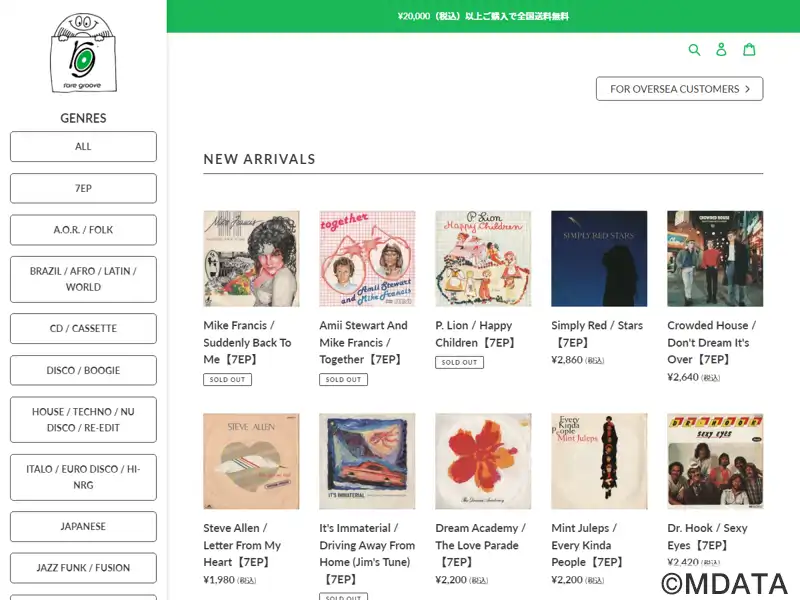Click P. Lion Happy Children cover
The width and height of the screenshot is (800, 600).
pos(483,258)
